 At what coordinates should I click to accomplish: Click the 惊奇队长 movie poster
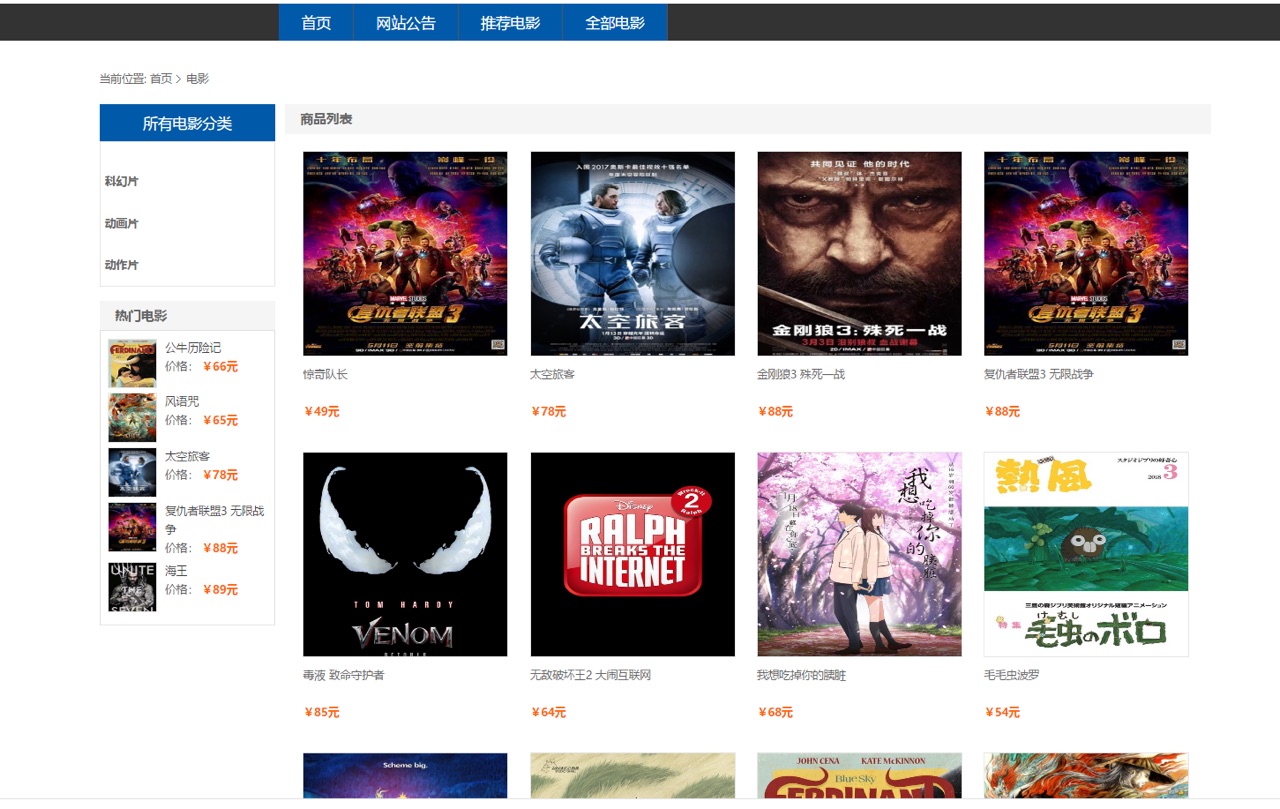405,253
